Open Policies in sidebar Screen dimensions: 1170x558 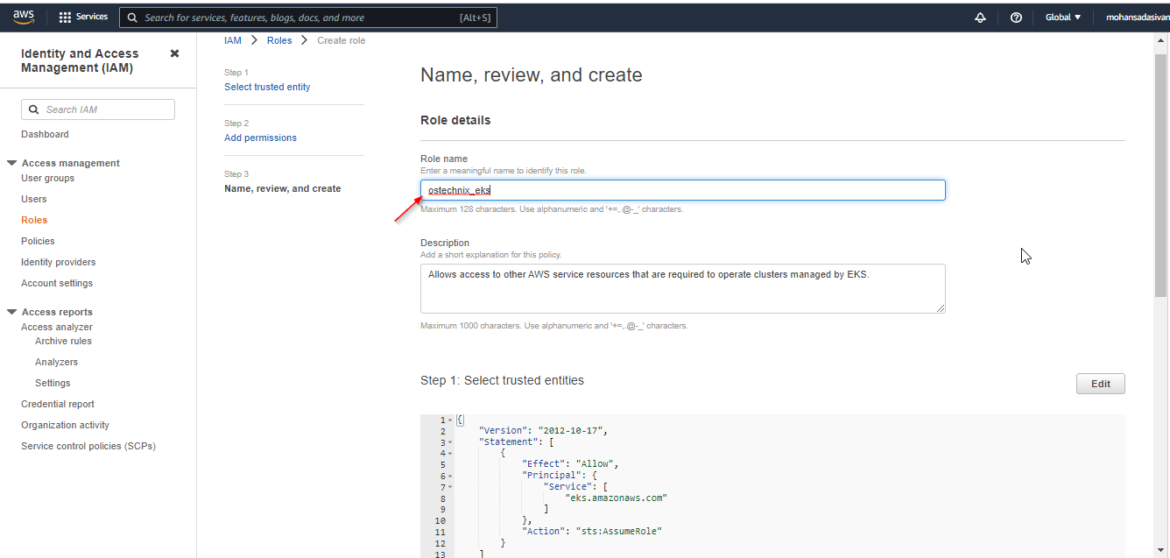(38, 241)
